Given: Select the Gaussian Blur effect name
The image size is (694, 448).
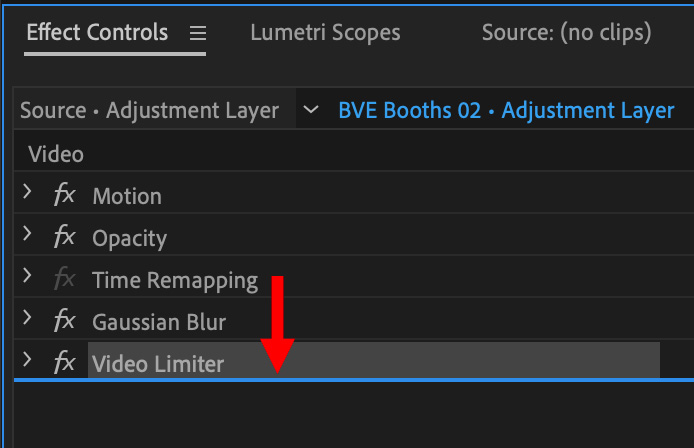Looking at the screenshot, I should coord(159,322).
